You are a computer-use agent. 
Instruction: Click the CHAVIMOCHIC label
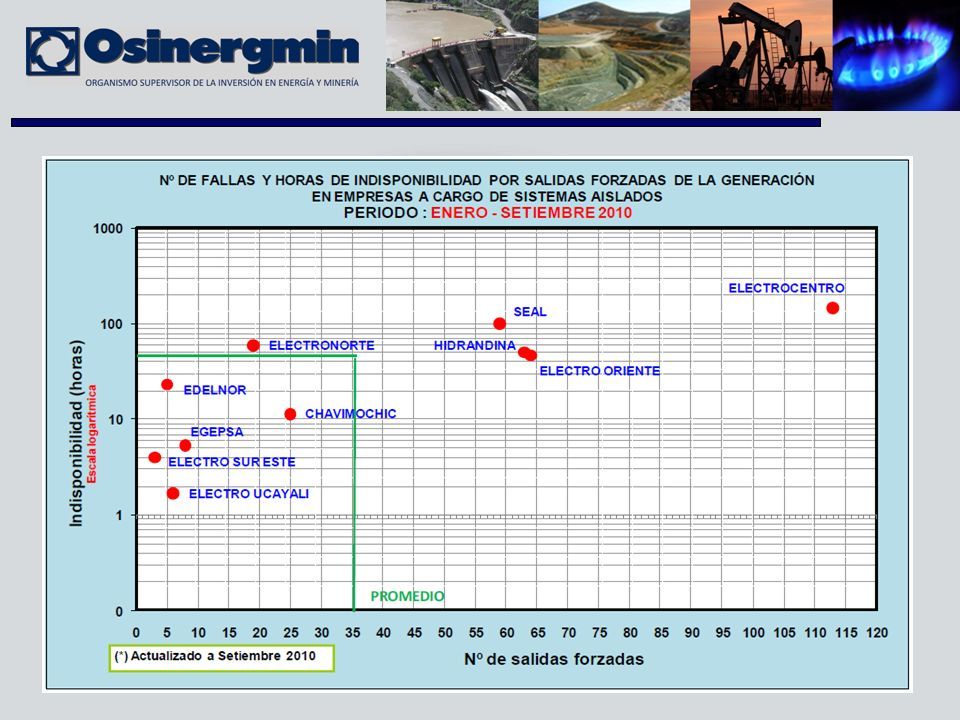tap(351, 414)
